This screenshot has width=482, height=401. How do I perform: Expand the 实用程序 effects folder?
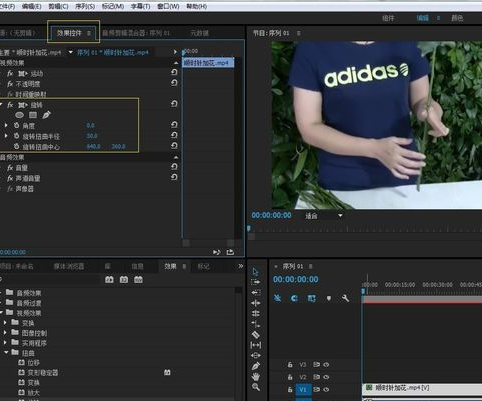[5, 342]
